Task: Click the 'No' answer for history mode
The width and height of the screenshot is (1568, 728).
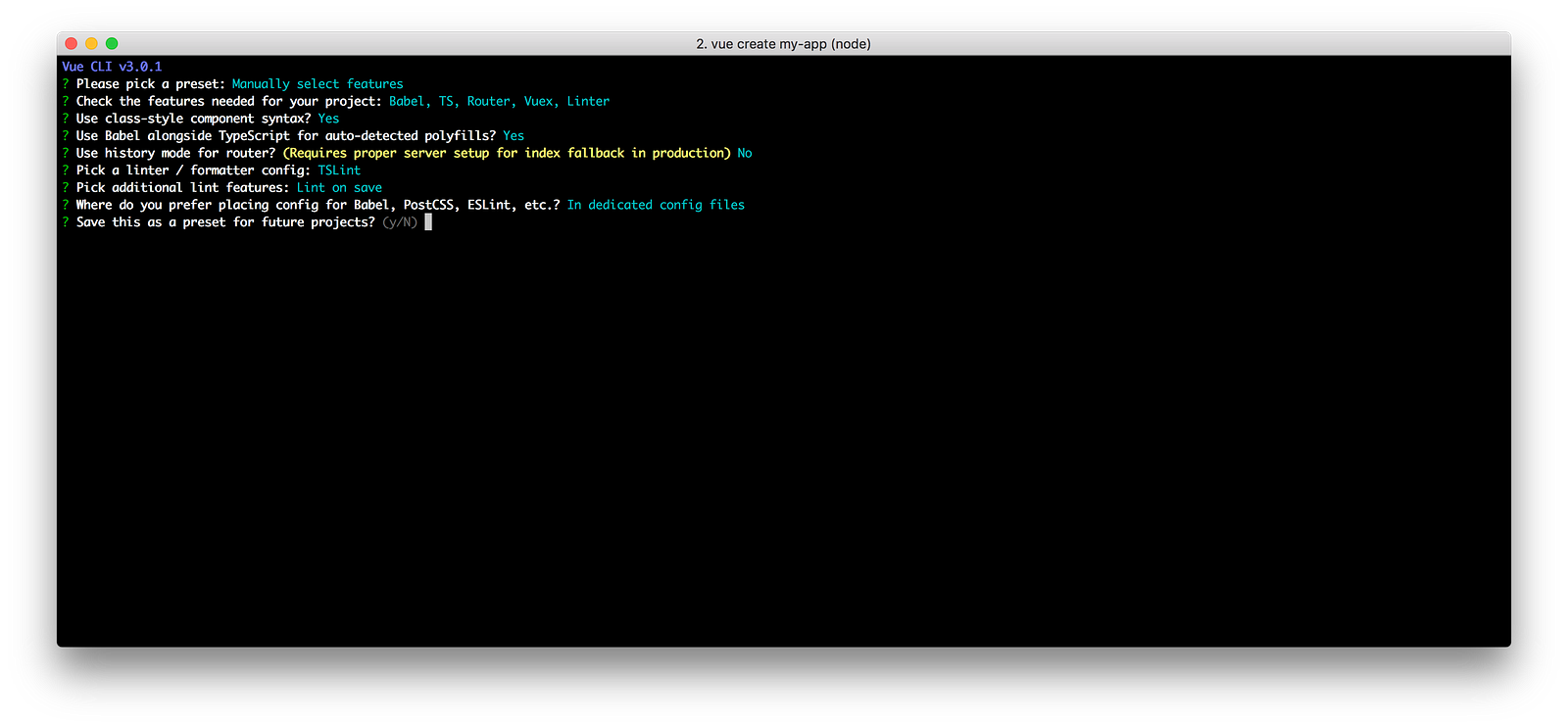Action: coord(745,153)
